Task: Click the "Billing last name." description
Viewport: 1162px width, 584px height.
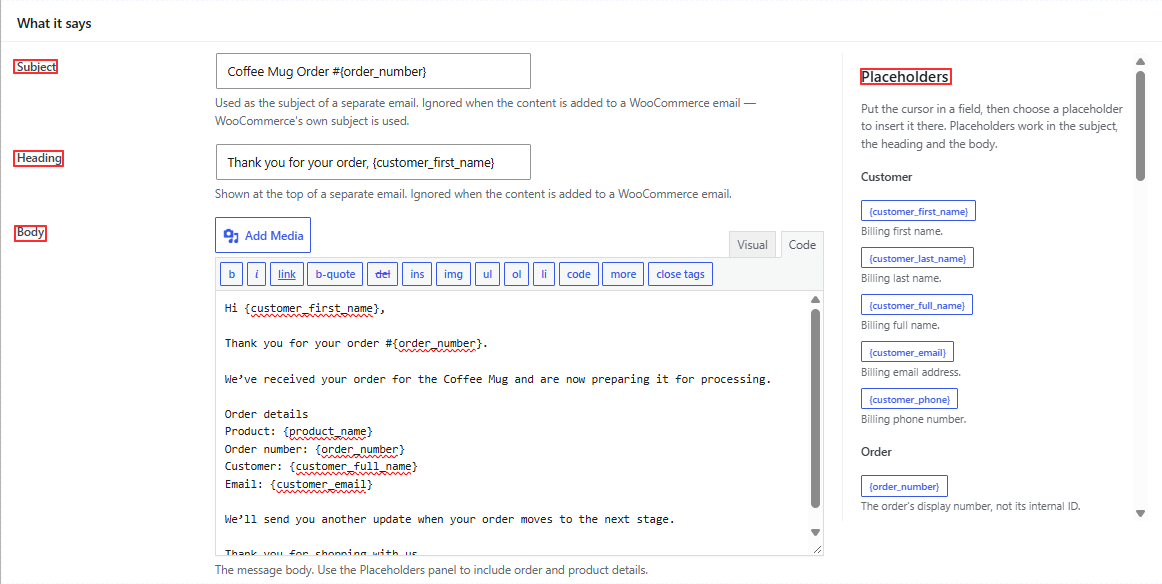Action: (901, 278)
